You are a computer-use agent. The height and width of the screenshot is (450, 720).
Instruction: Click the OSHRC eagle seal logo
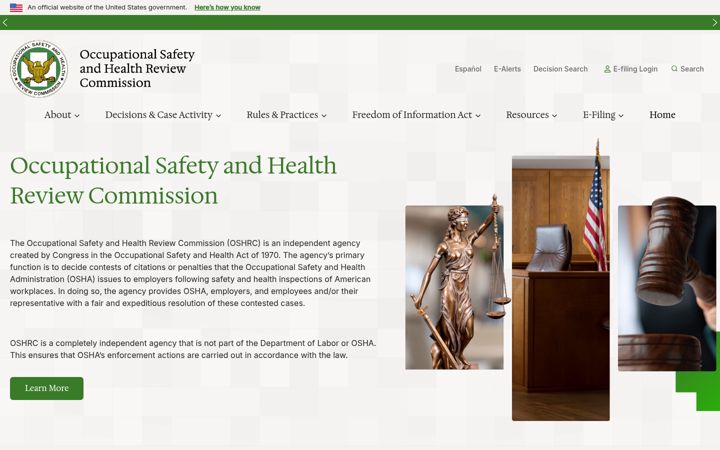point(39,68)
